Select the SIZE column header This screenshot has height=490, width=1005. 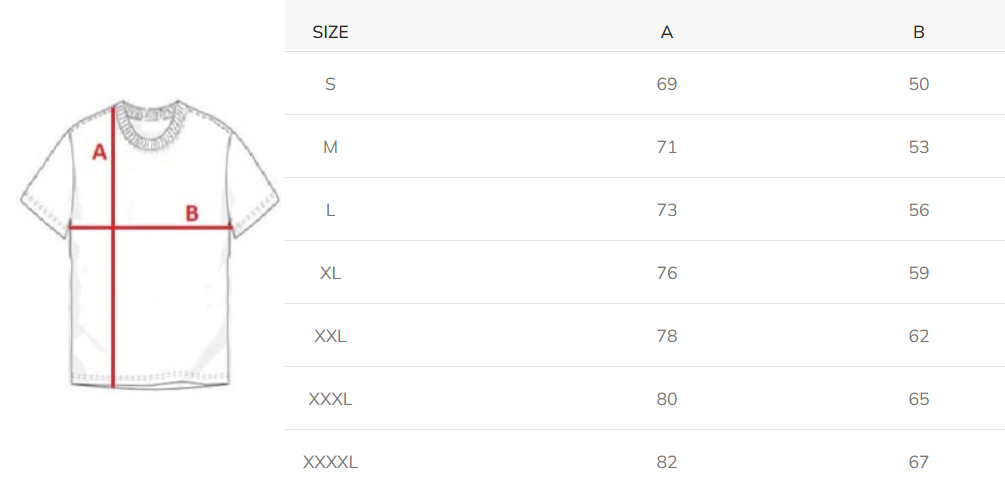pos(330,32)
